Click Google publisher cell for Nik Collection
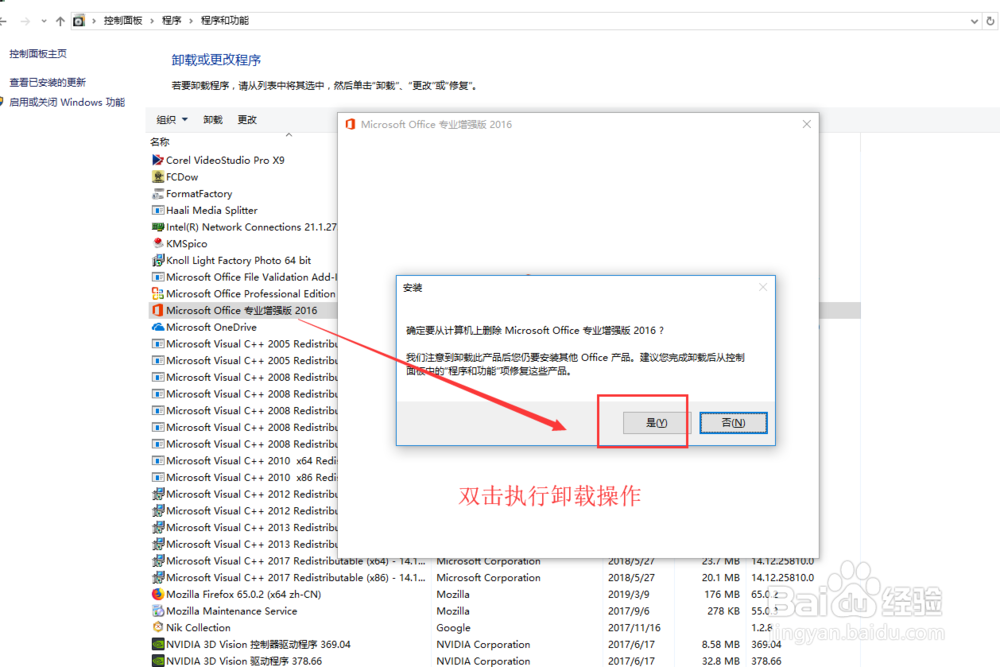This screenshot has height=667, width=1000. coord(453,627)
